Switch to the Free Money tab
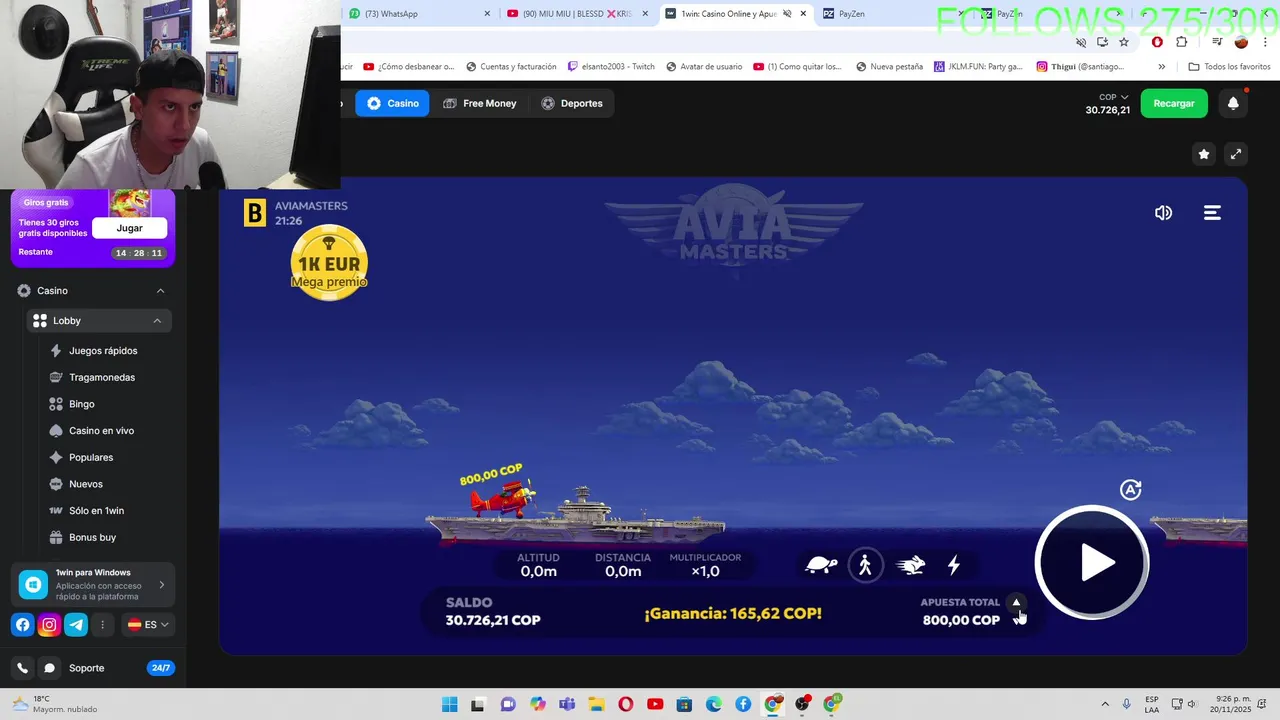 [480, 103]
